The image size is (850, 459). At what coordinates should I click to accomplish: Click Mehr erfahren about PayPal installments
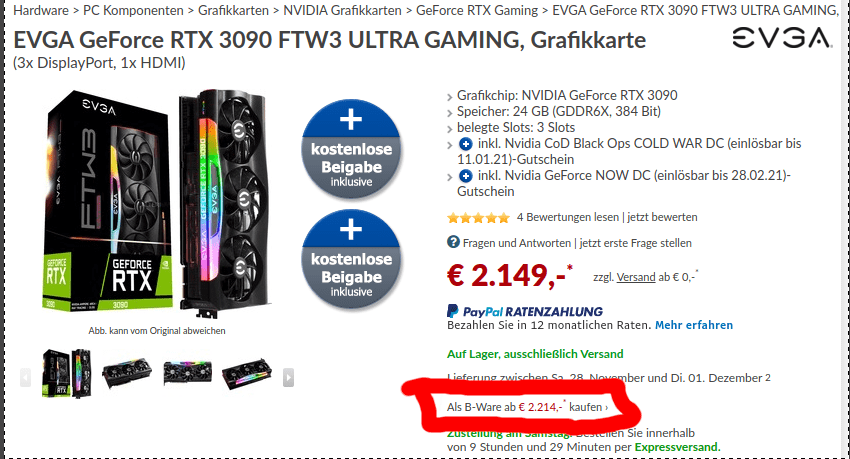point(694,325)
